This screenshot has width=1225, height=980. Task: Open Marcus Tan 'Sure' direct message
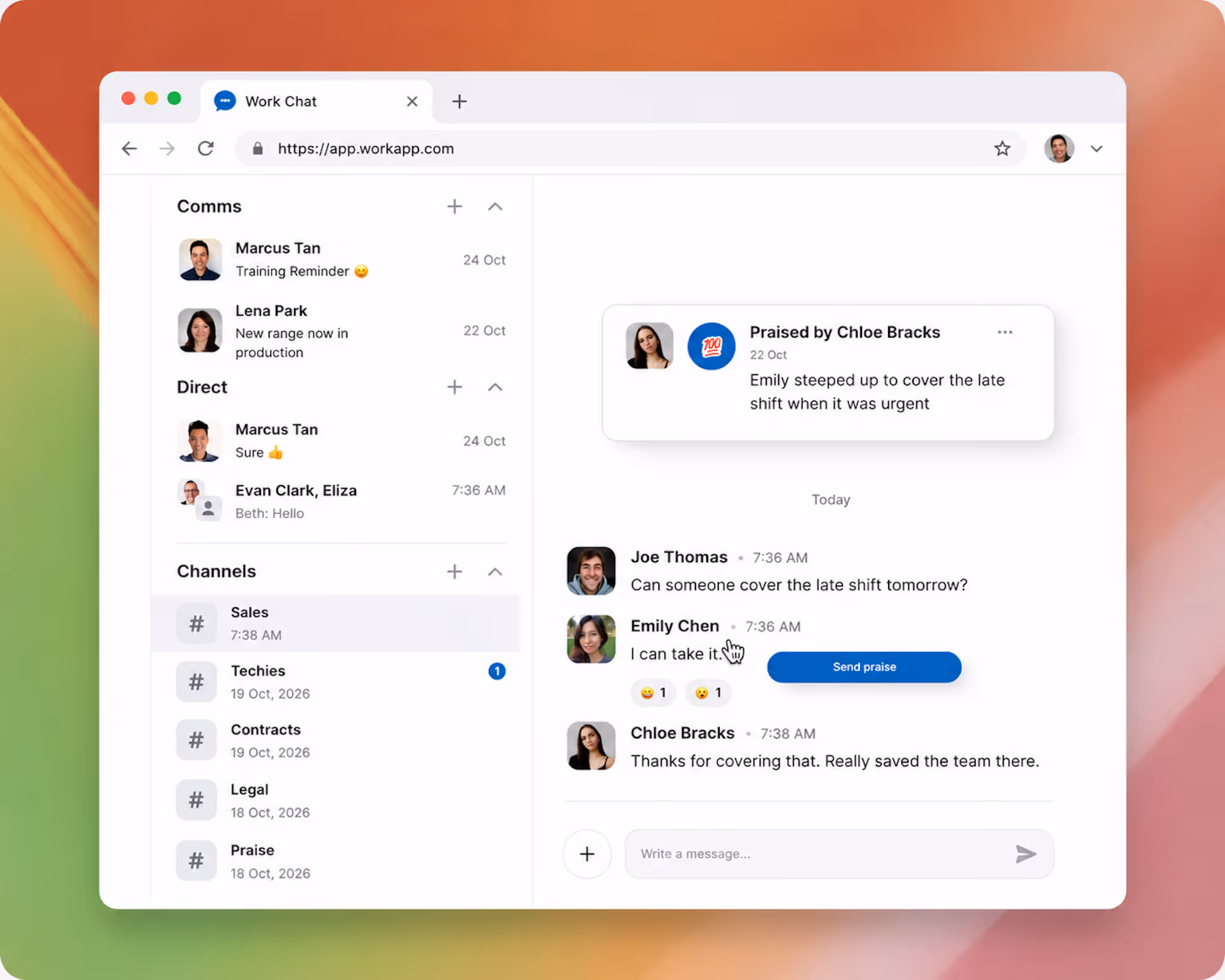[x=341, y=441]
